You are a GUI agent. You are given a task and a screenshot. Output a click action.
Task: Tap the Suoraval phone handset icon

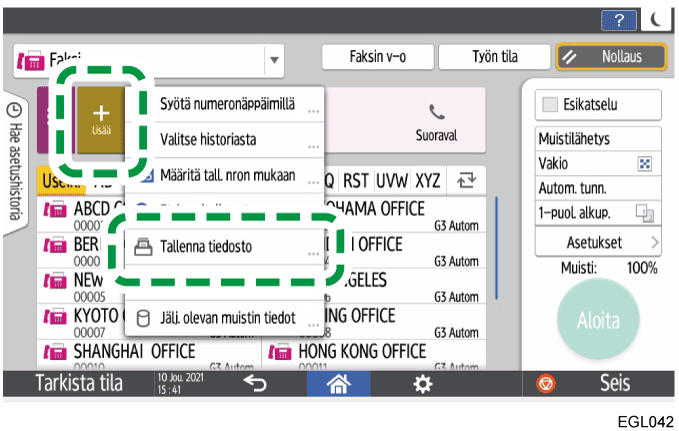[x=435, y=111]
